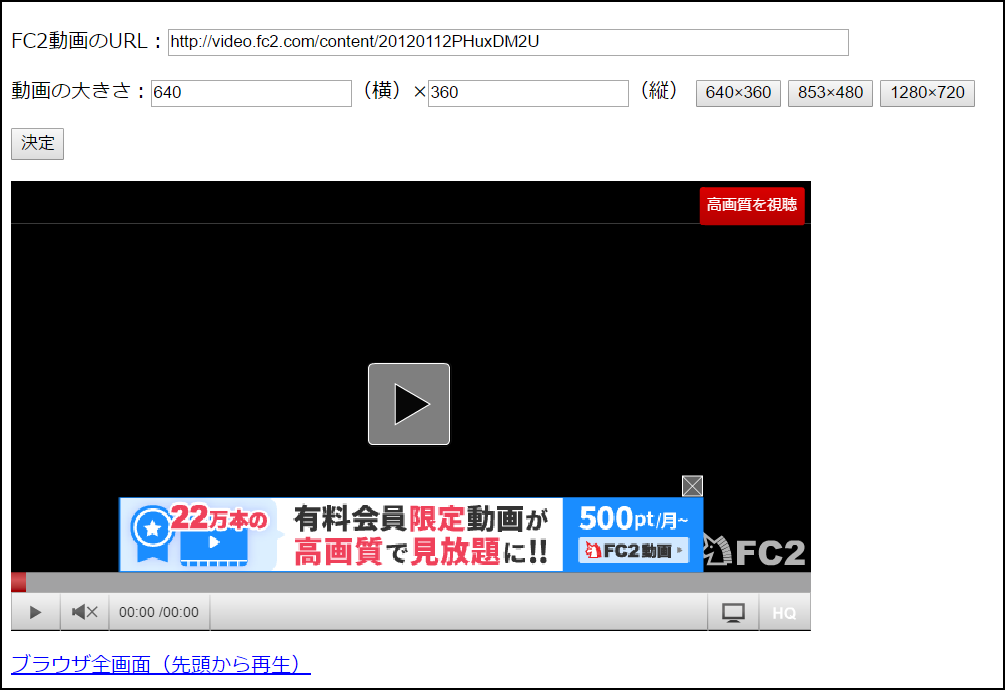This screenshot has width=1005, height=690.
Task: Close the banner ad with X icon
Action: click(x=692, y=486)
